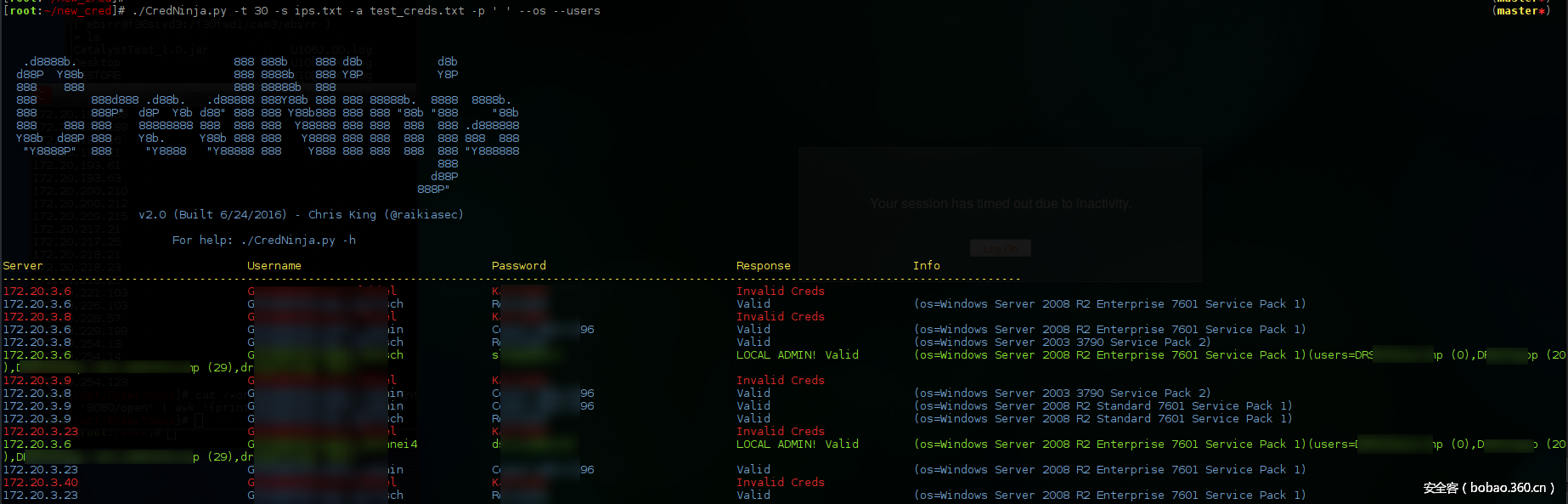The image size is (1568, 504).
Task: Click the first LOCAL ADMIN! Valid response
Action: click(797, 355)
